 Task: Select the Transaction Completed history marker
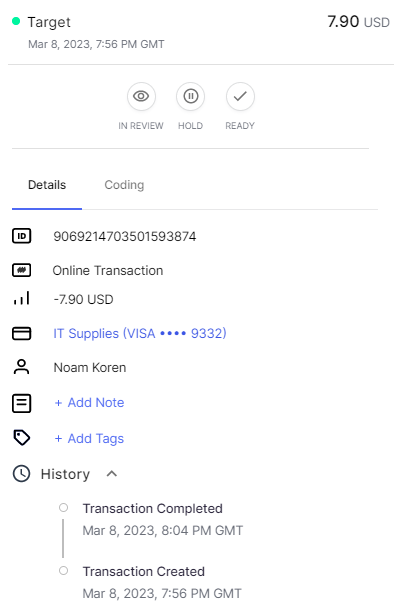click(x=63, y=508)
